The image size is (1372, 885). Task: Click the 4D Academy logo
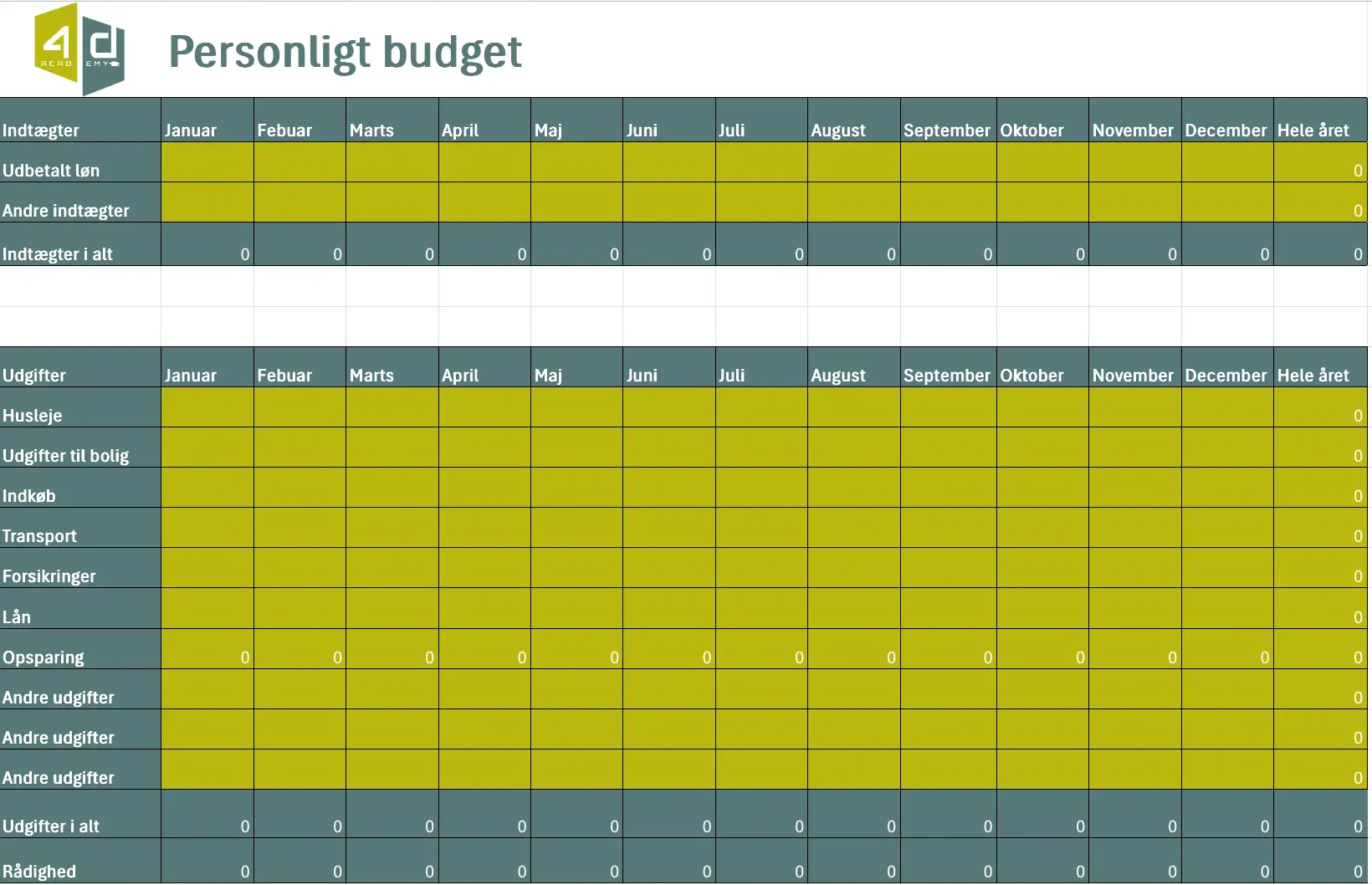(x=79, y=49)
